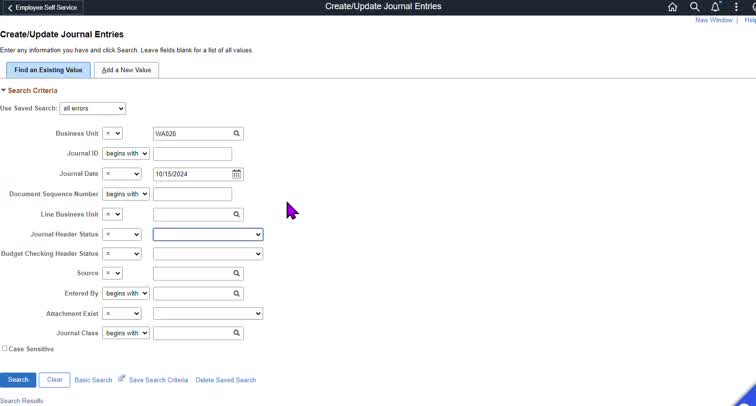This screenshot has height=406, width=756.
Task: Click the Business Unit lookup magnifier
Action: pos(237,133)
